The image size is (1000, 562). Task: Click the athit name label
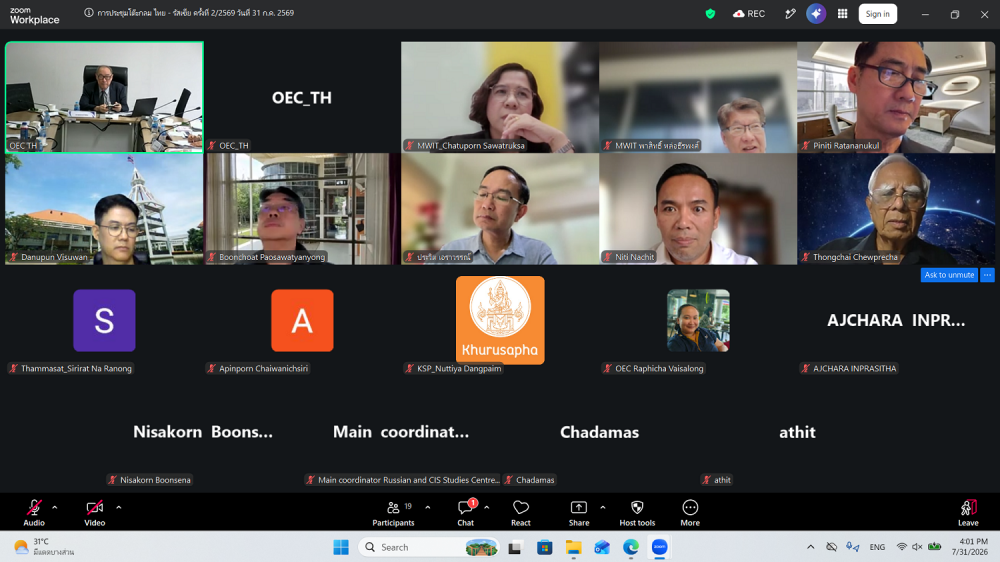(717, 480)
